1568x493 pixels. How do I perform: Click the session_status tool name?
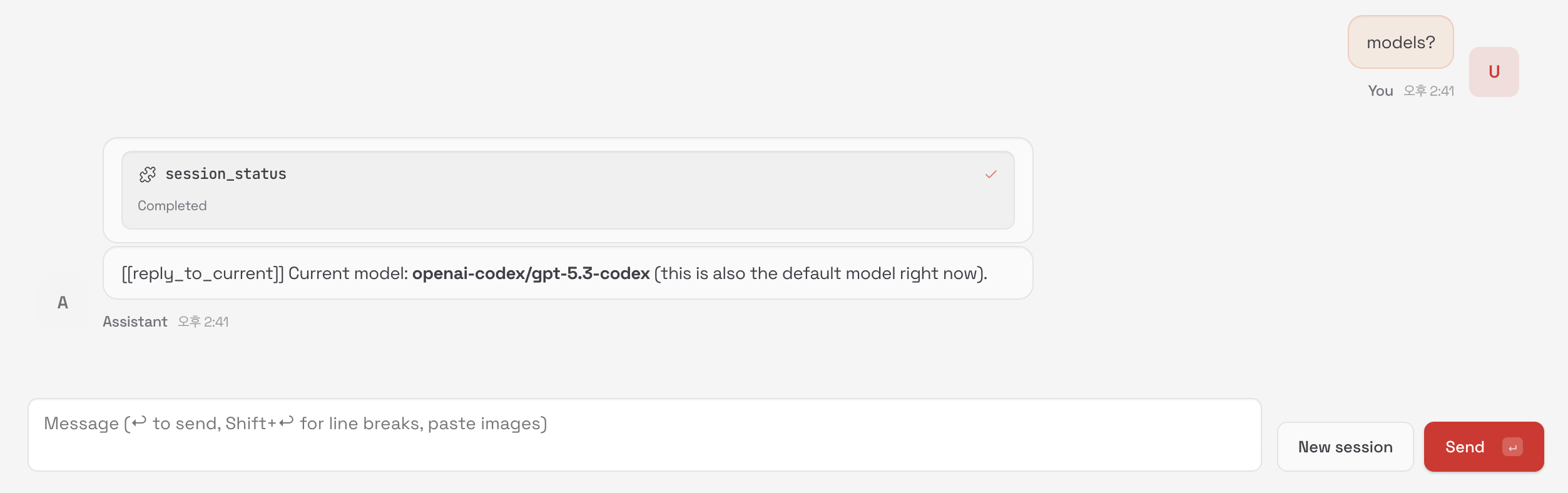pos(226,174)
